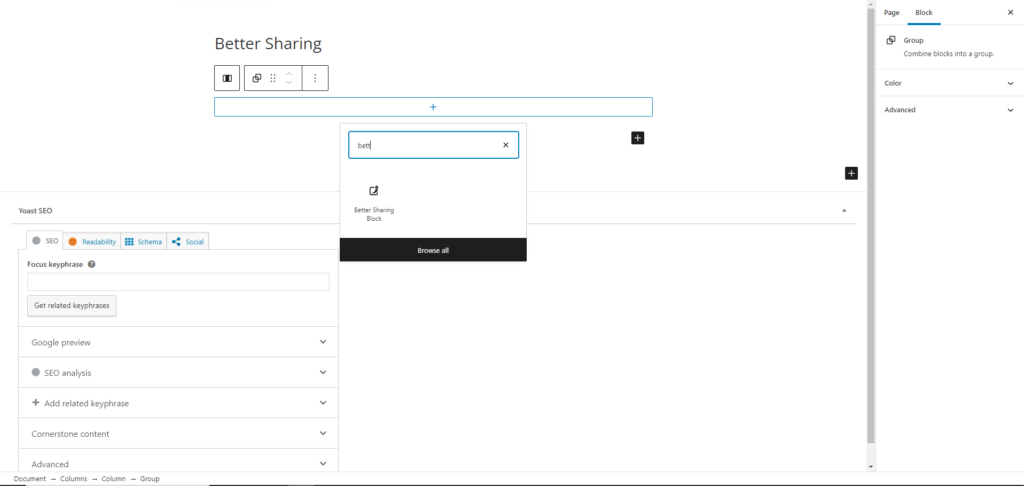Click the Focus keyphrase help icon
Screen dimensions: 1024x486
pos(91,265)
